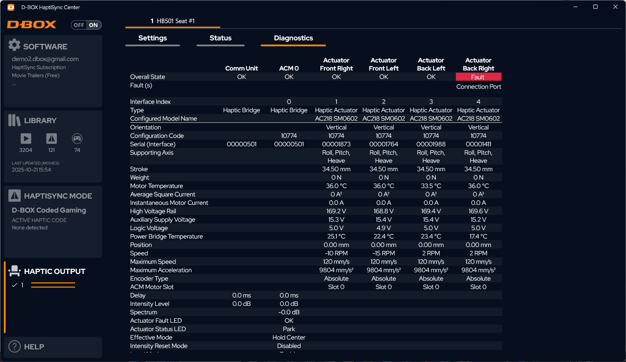The height and width of the screenshot is (362, 626).
Task: Open the Library books icon
Action: [14, 120]
